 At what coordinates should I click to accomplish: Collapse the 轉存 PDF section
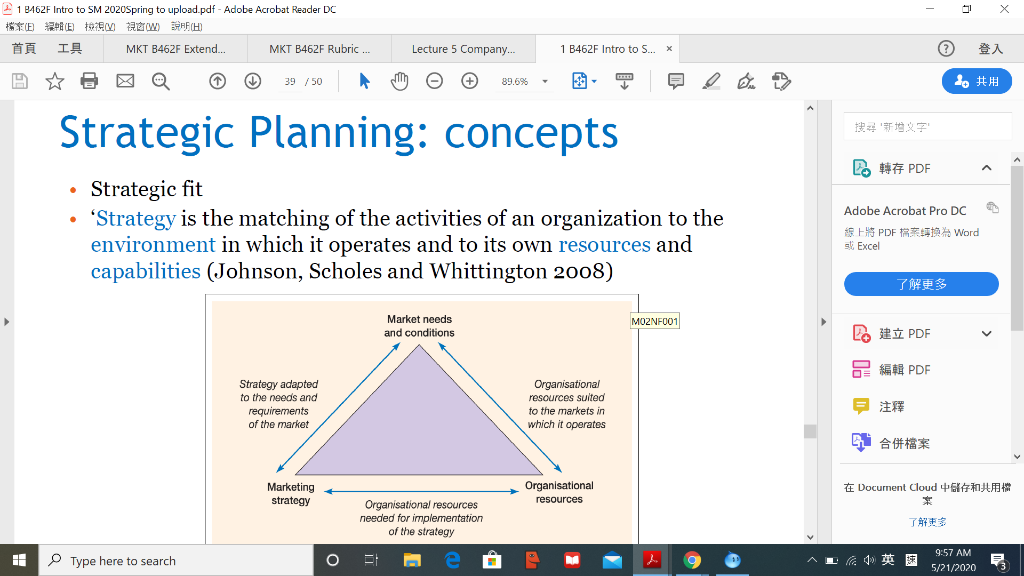point(986,167)
